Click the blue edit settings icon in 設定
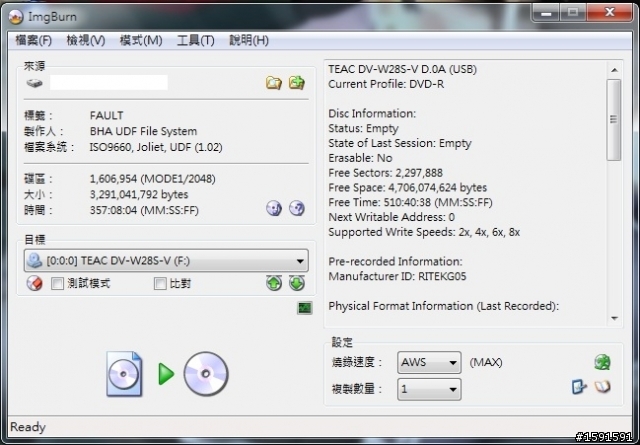Screen dimensions: 640x445 [x=579, y=387]
